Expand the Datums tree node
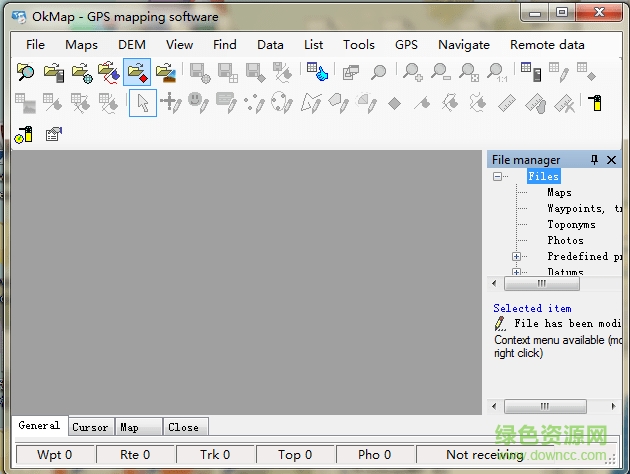630x474 pixels. tap(517, 272)
